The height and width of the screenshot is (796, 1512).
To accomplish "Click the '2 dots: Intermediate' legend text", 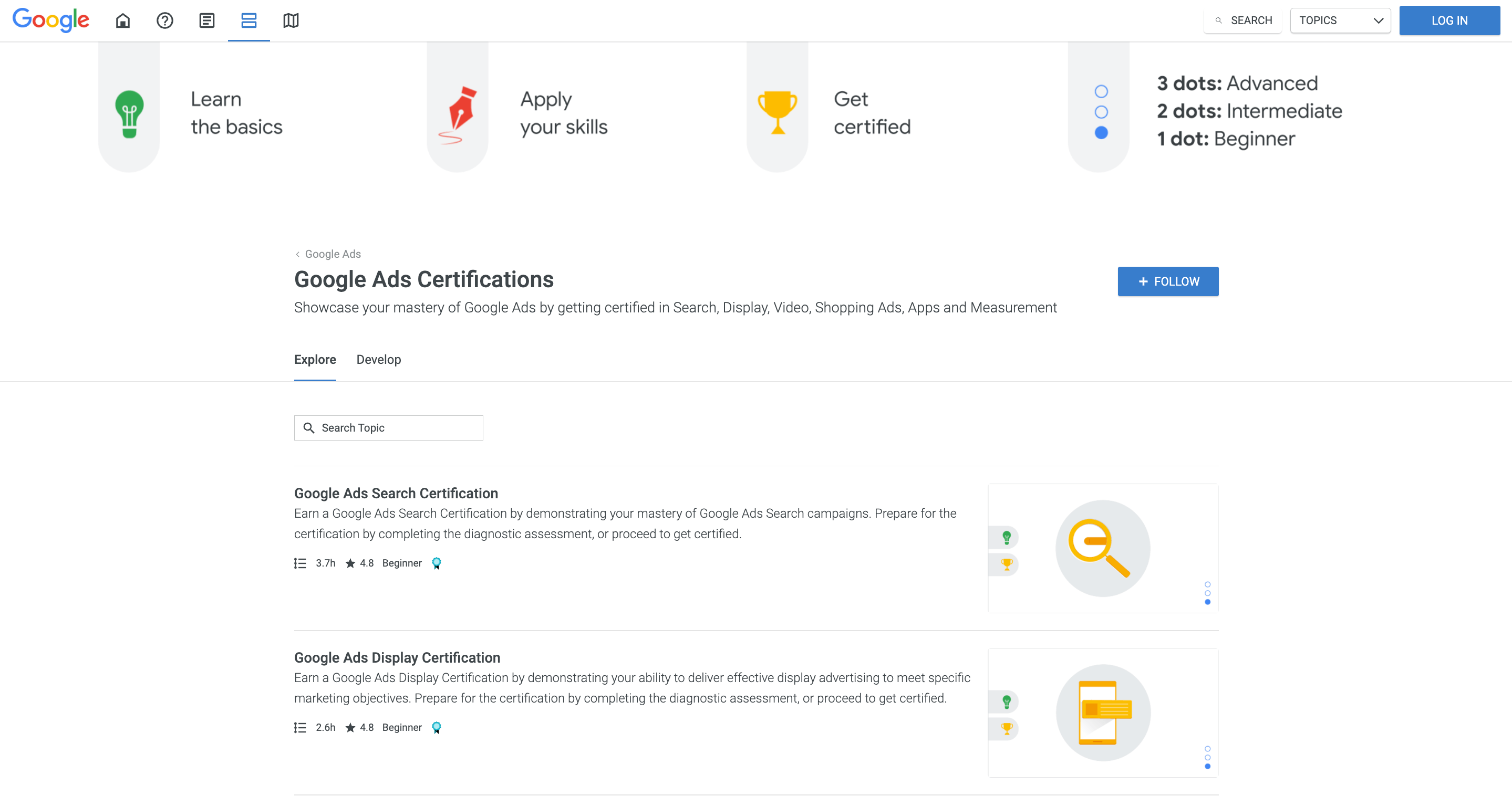I will click(1250, 111).
